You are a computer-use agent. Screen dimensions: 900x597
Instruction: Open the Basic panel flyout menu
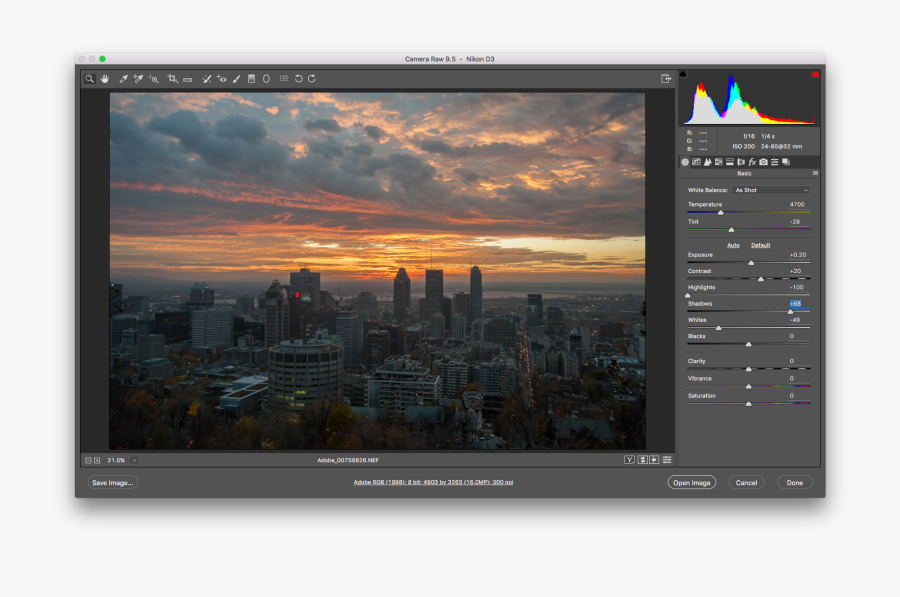[x=816, y=173]
